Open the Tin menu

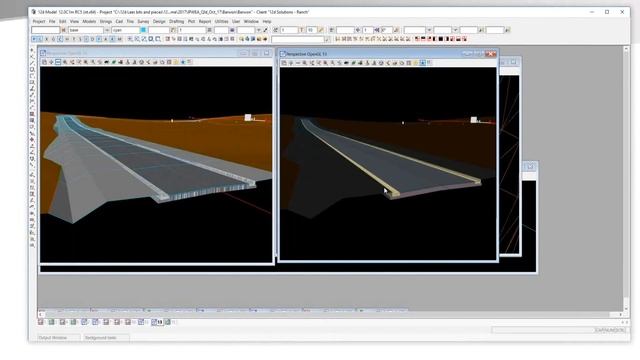(x=130, y=21)
